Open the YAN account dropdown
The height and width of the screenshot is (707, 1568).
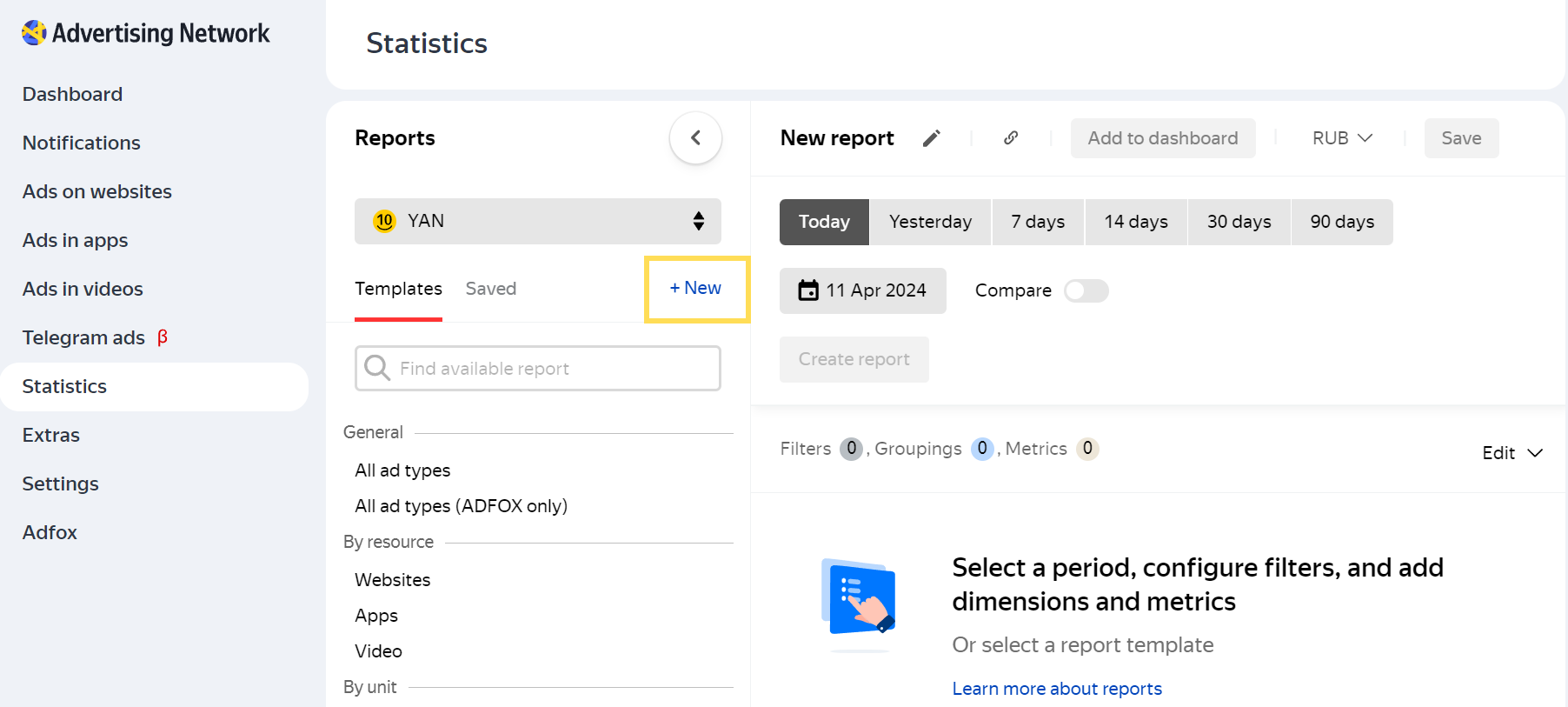point(537,221)
